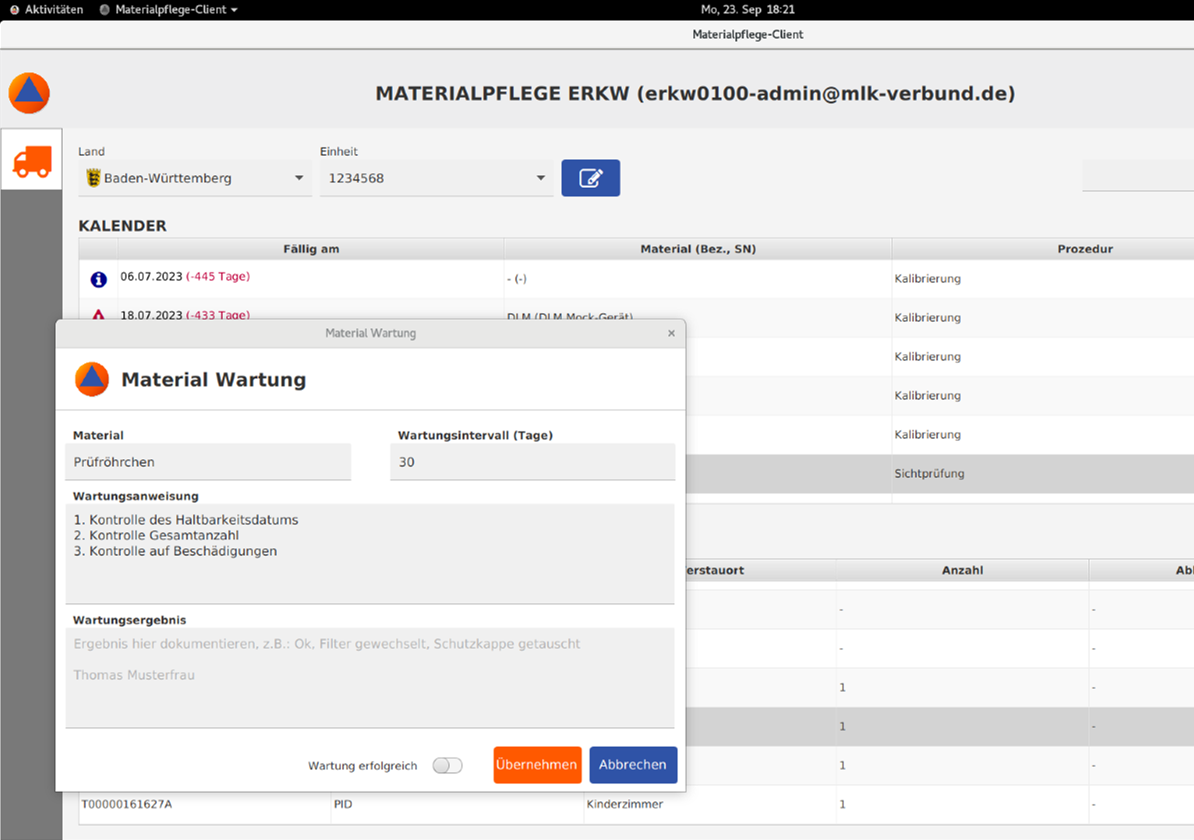Click the edit unit pencil button
The image size is (1194, 840).
pyautogui.click(x=590, y=177)
